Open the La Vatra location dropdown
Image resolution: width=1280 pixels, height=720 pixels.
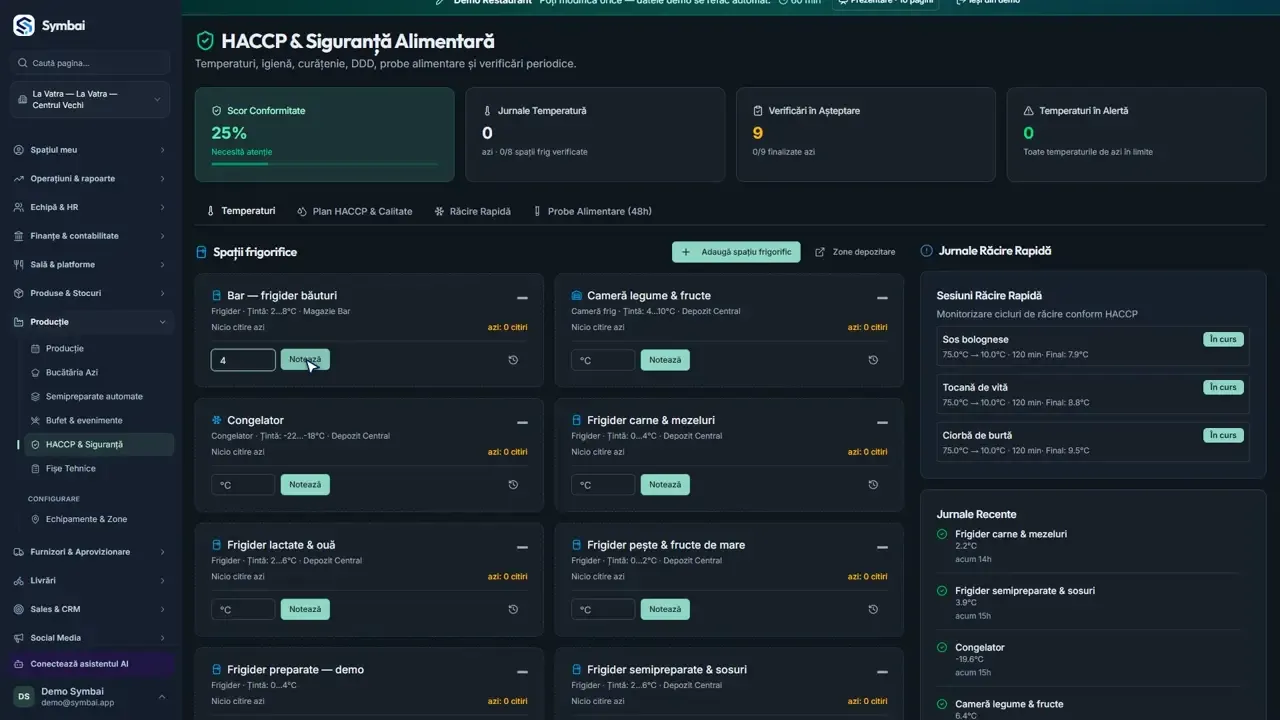pos(91,100)
